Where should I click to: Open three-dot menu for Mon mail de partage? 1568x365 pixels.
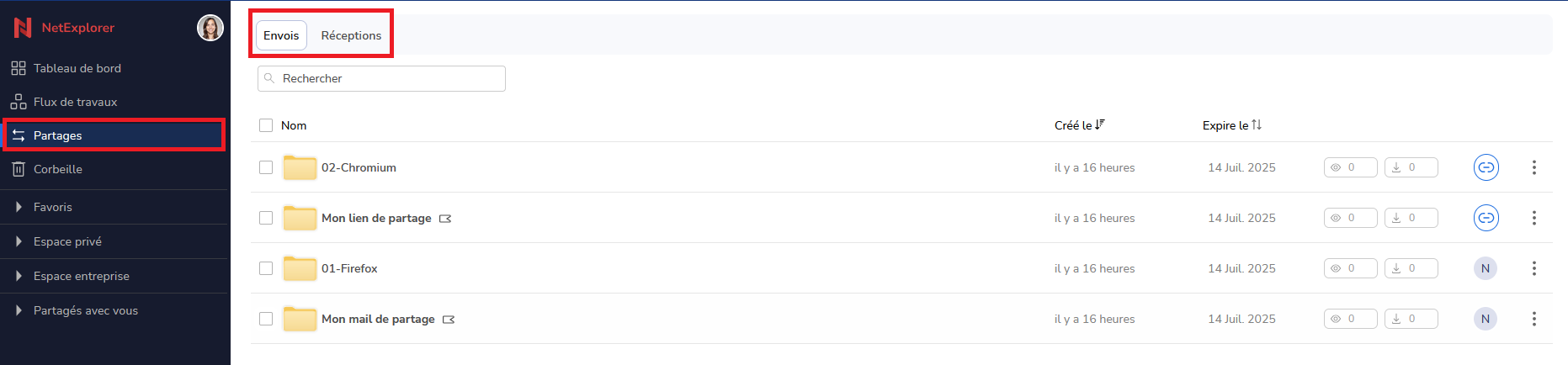point(1534,319)
